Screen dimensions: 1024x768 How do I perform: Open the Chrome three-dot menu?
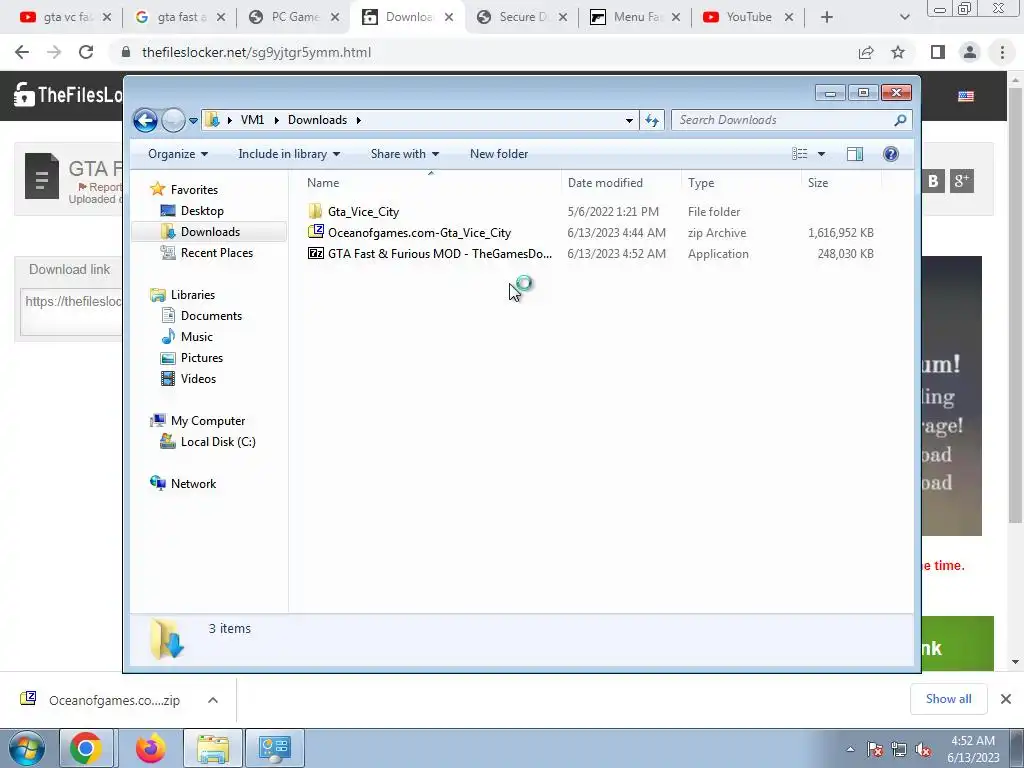pos(1002,52)
